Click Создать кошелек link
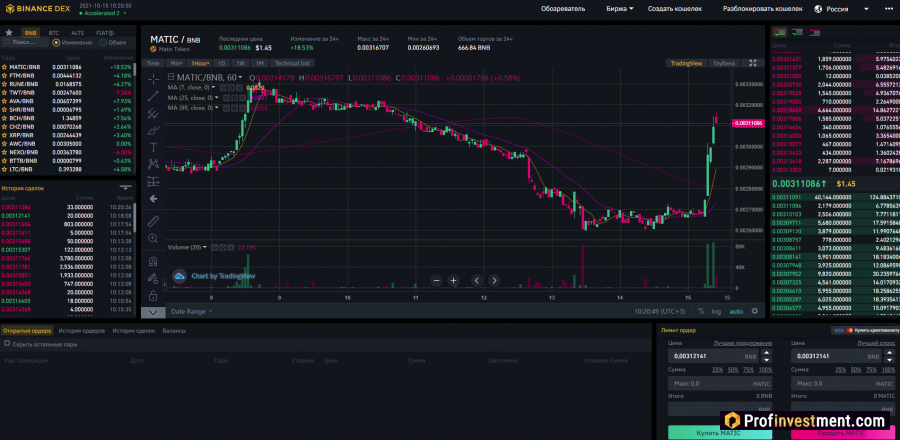Screen dimensions: 900x440 tap(674, 9)
